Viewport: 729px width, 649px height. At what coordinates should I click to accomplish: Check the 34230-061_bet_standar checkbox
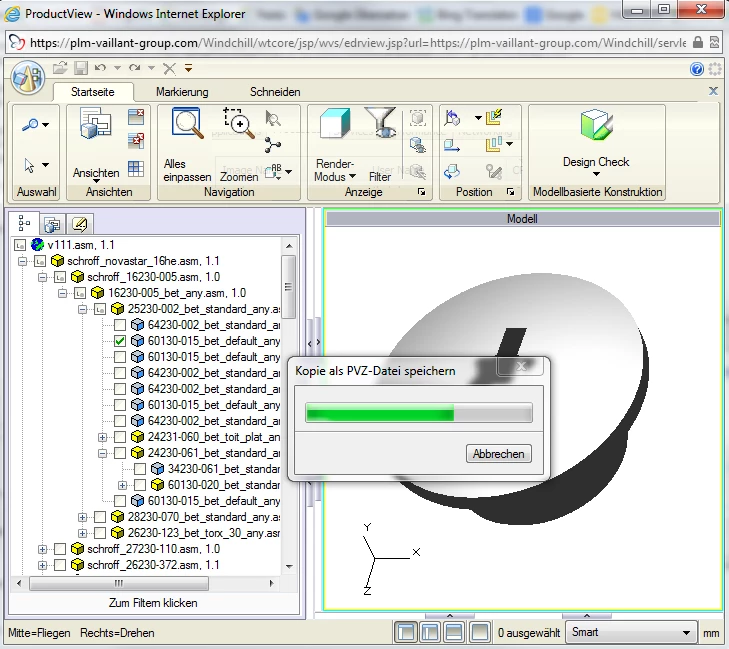coord(140,469)
